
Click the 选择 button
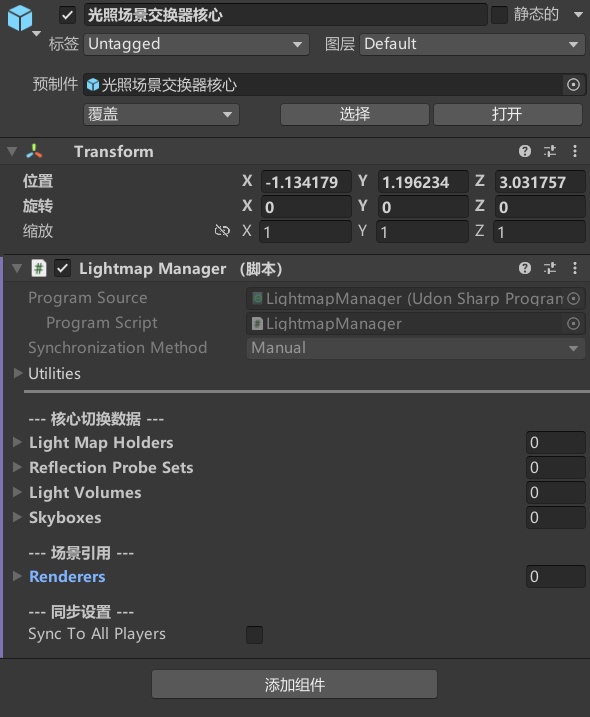click(355, 114)
